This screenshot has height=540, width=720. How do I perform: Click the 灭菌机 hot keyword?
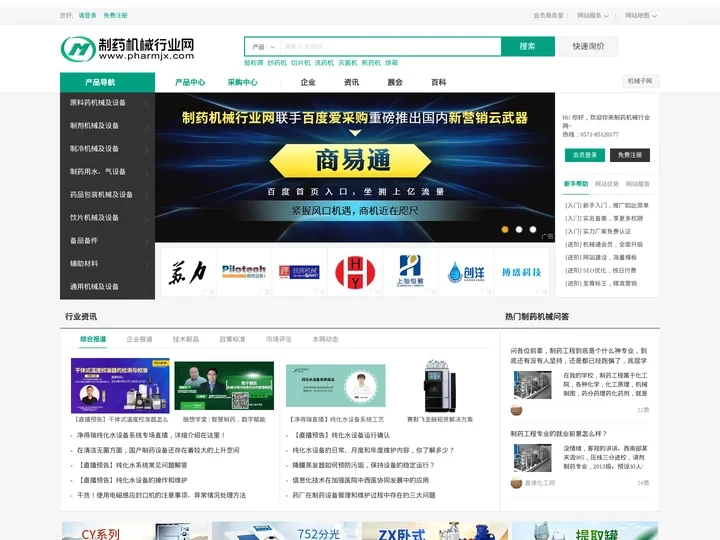tap(348, 63)
